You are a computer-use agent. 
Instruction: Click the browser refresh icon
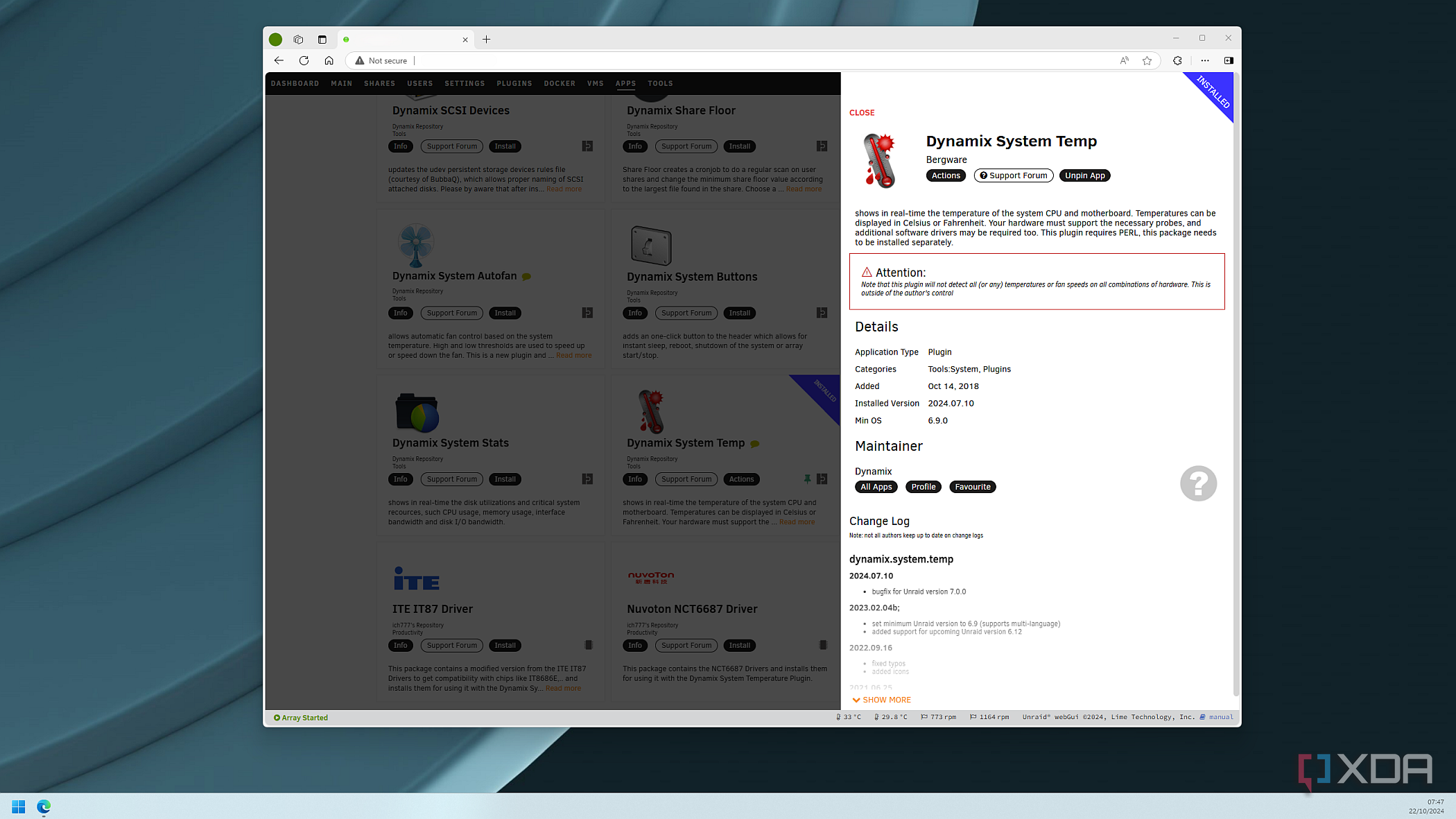[304, 61]
